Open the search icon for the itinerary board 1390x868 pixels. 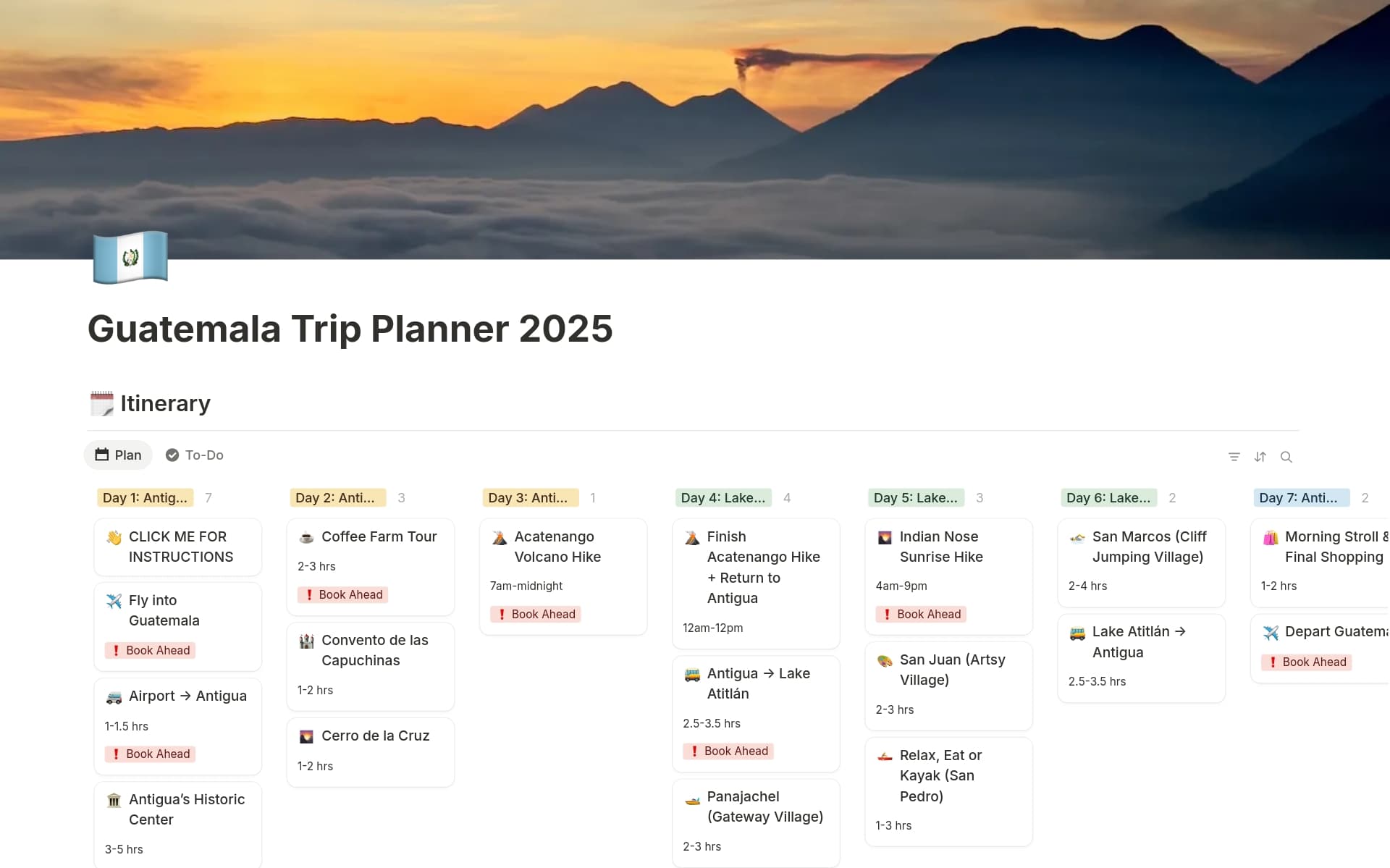click(1286, 457)
